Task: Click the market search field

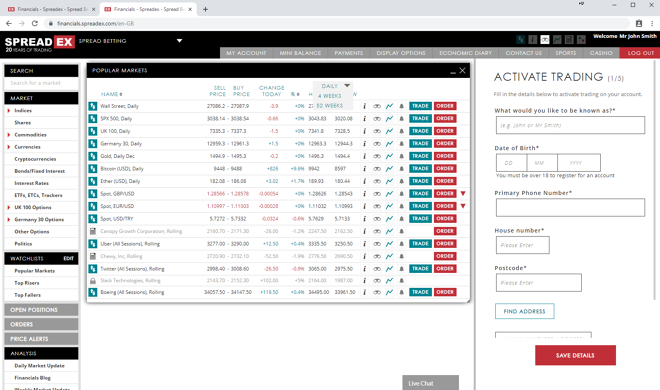Action: coord(41,83)
